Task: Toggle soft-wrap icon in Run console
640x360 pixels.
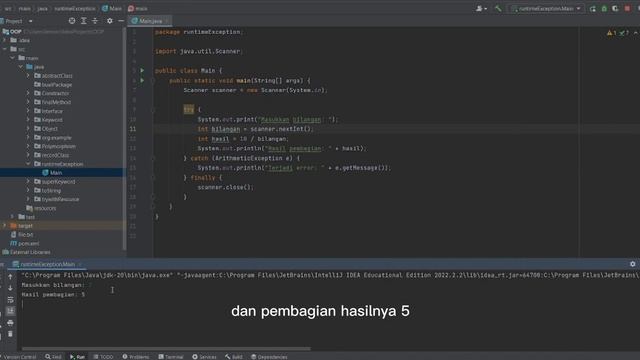Action: [x=11, y=300]
